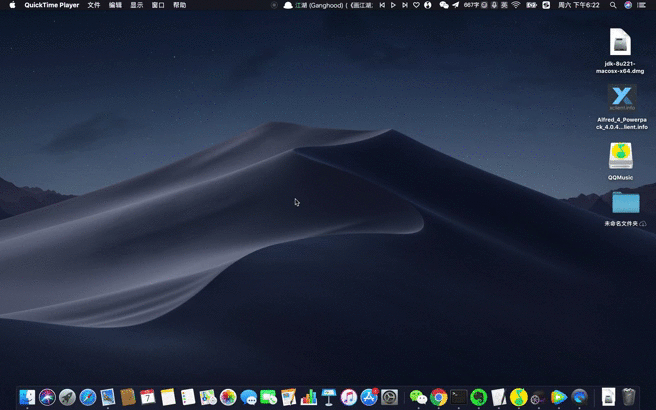This screenshot has width=656, height=410.
Task: Open the 英 input source menu
Action: (505, 5)
